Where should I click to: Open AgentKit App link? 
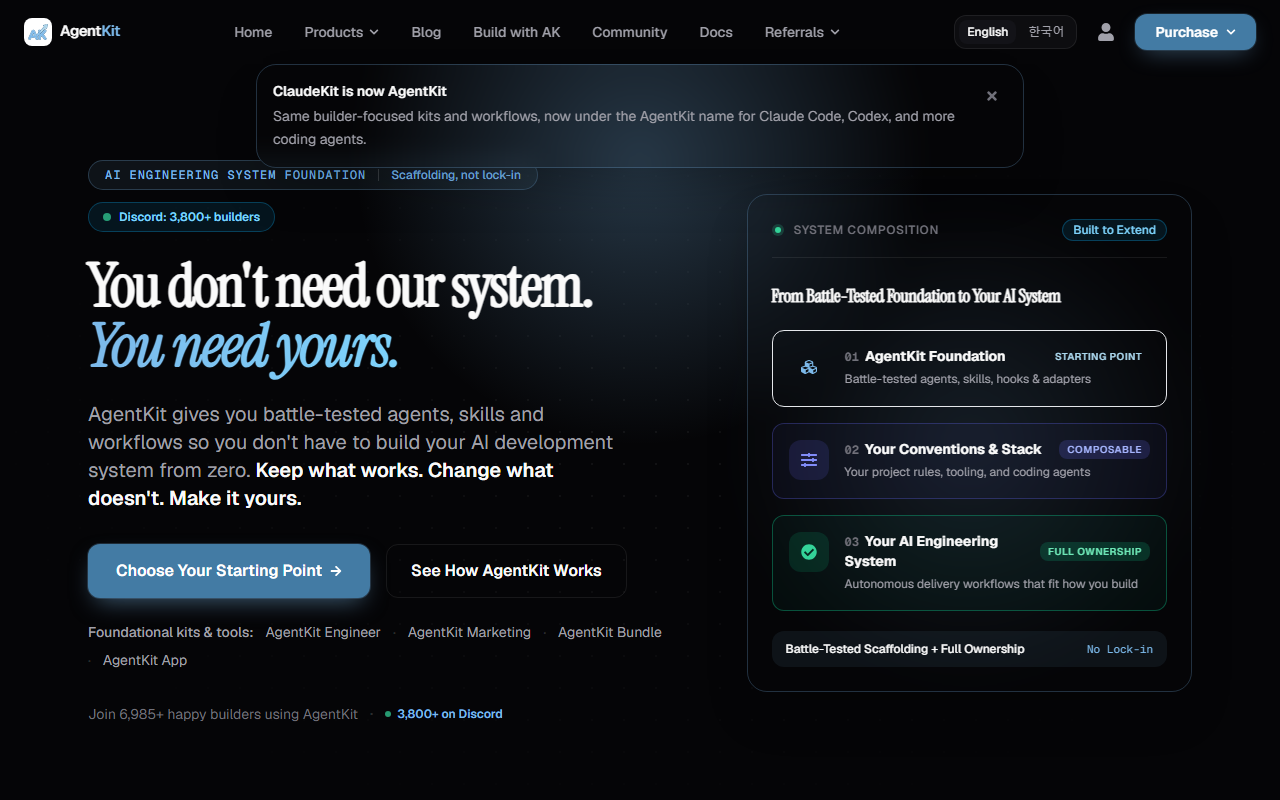point(145,660)
